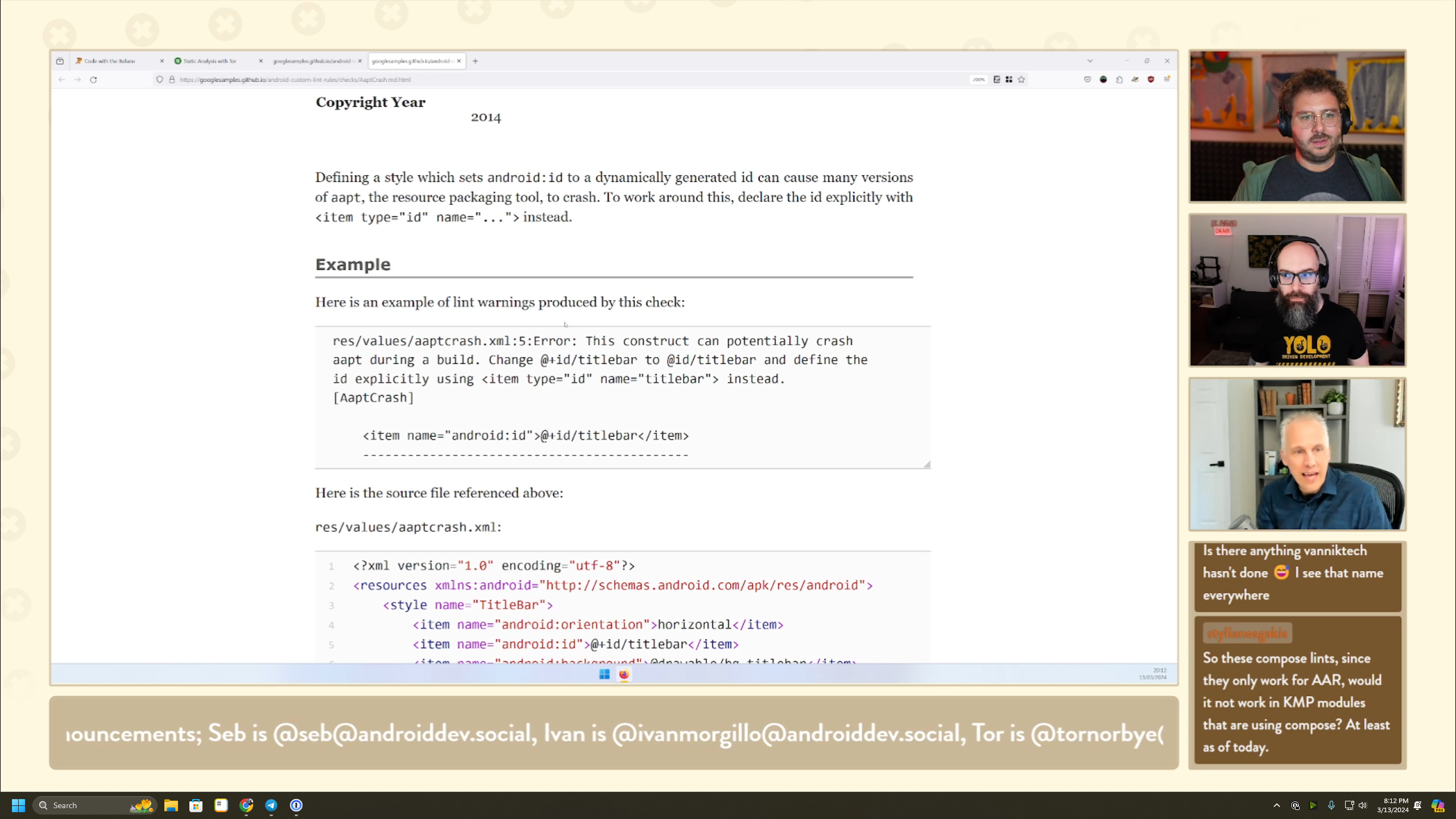Expand the list all tabs chevron
1456x819 pixels.
[1090, 61]
